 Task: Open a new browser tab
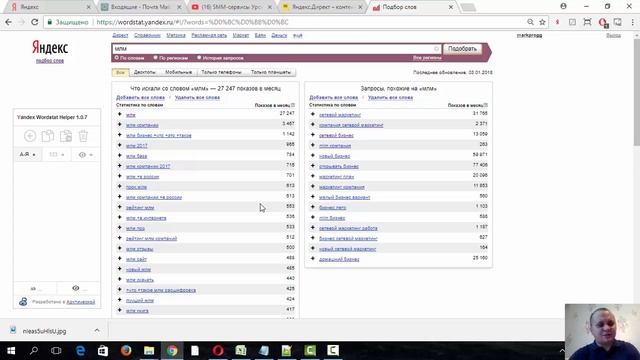468,7
